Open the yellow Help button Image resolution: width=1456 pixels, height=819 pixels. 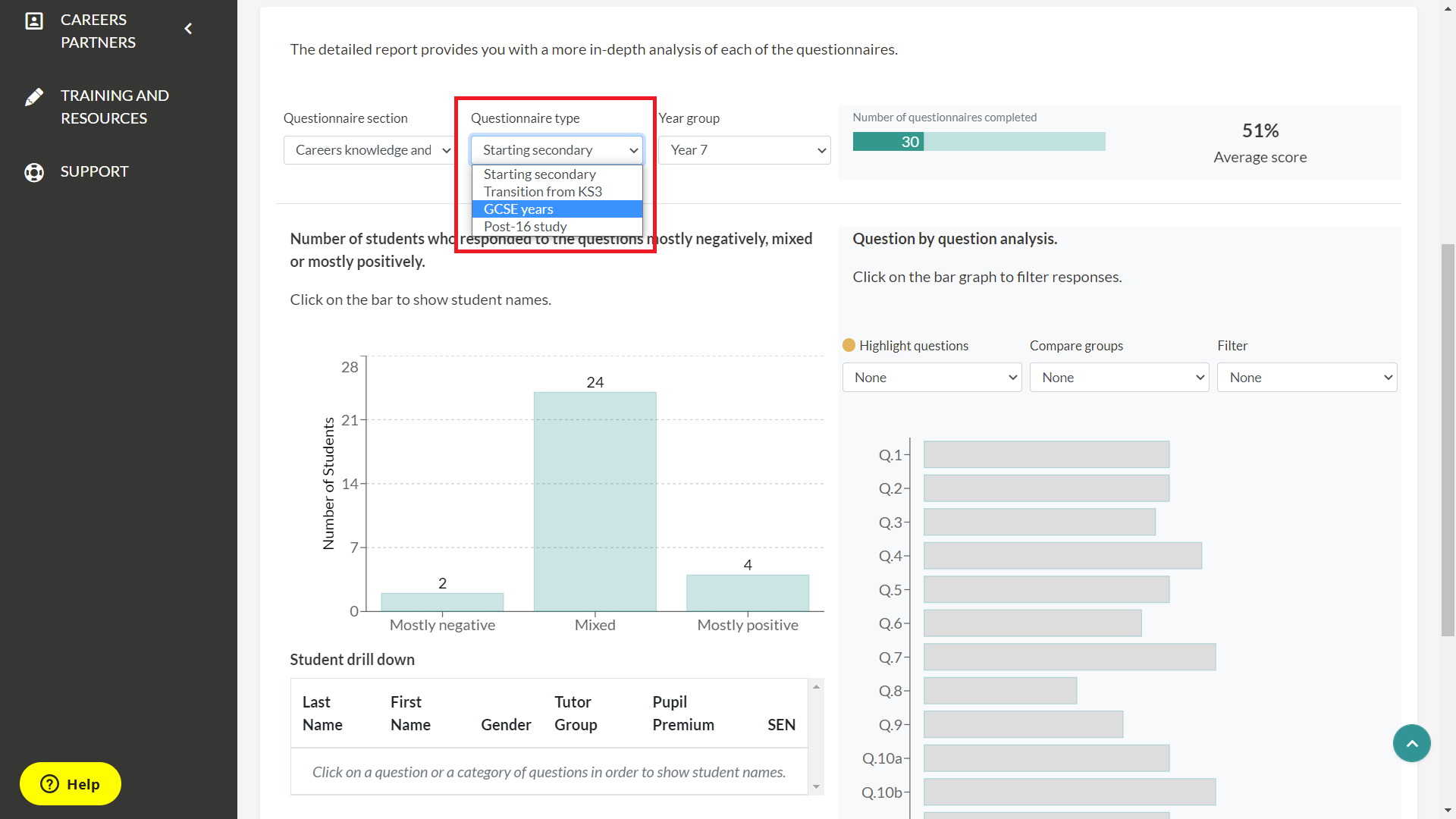point(71,783)
